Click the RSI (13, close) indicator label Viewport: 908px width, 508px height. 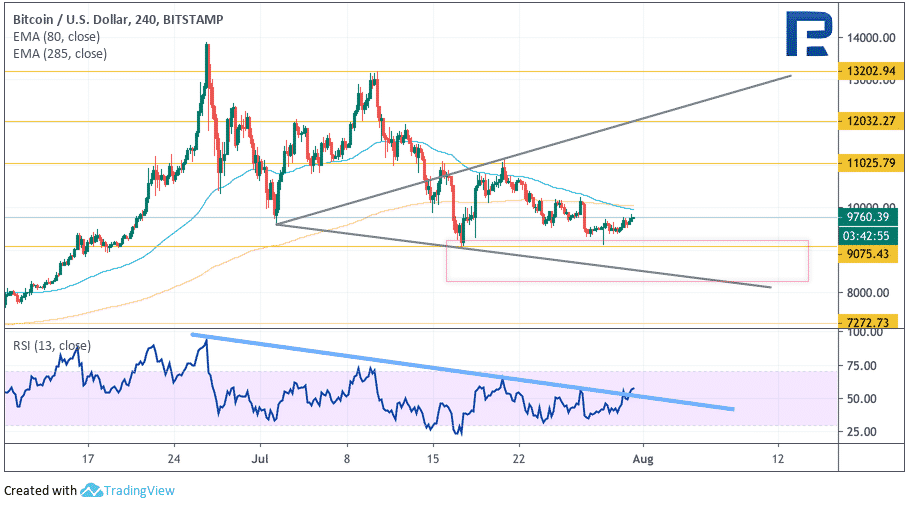pos(52,346)
